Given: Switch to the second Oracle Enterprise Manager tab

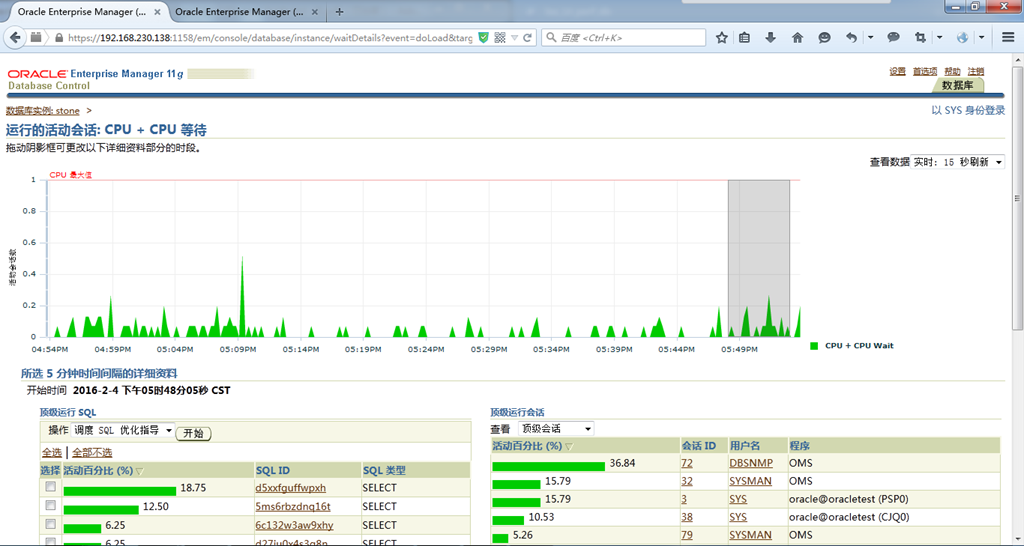Looking at the screenshot, I should 240,12.
